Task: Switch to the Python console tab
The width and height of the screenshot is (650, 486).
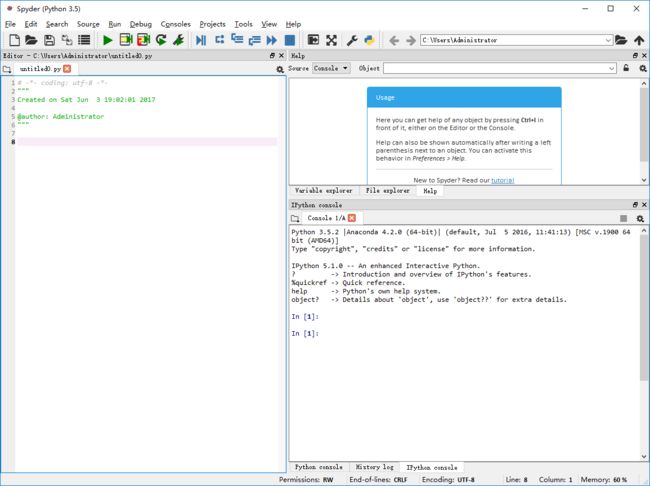Action: click(x=318, y=467)
